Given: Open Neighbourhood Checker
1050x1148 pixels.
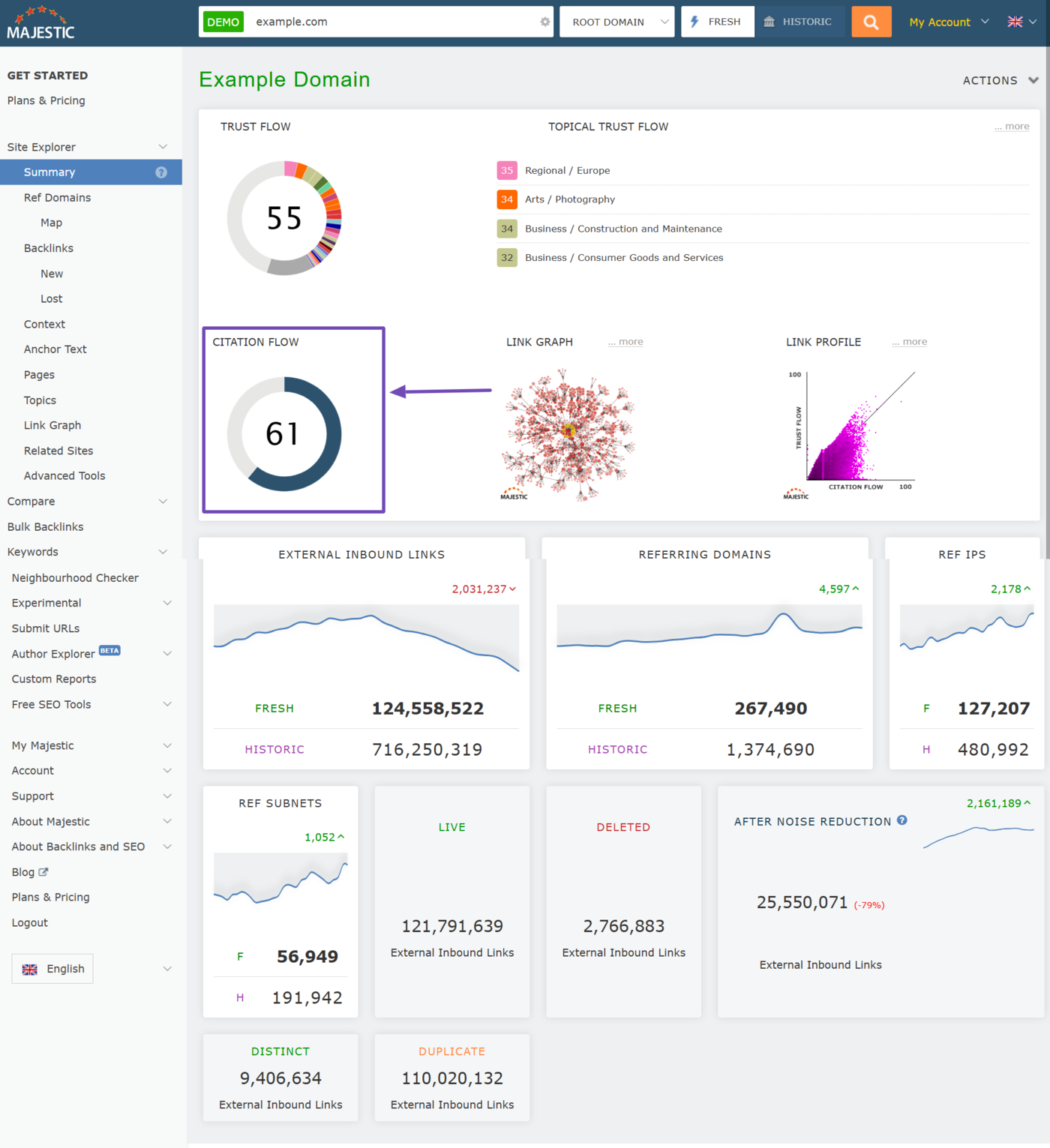Looking at the screenshot, I should pos(75,578).
